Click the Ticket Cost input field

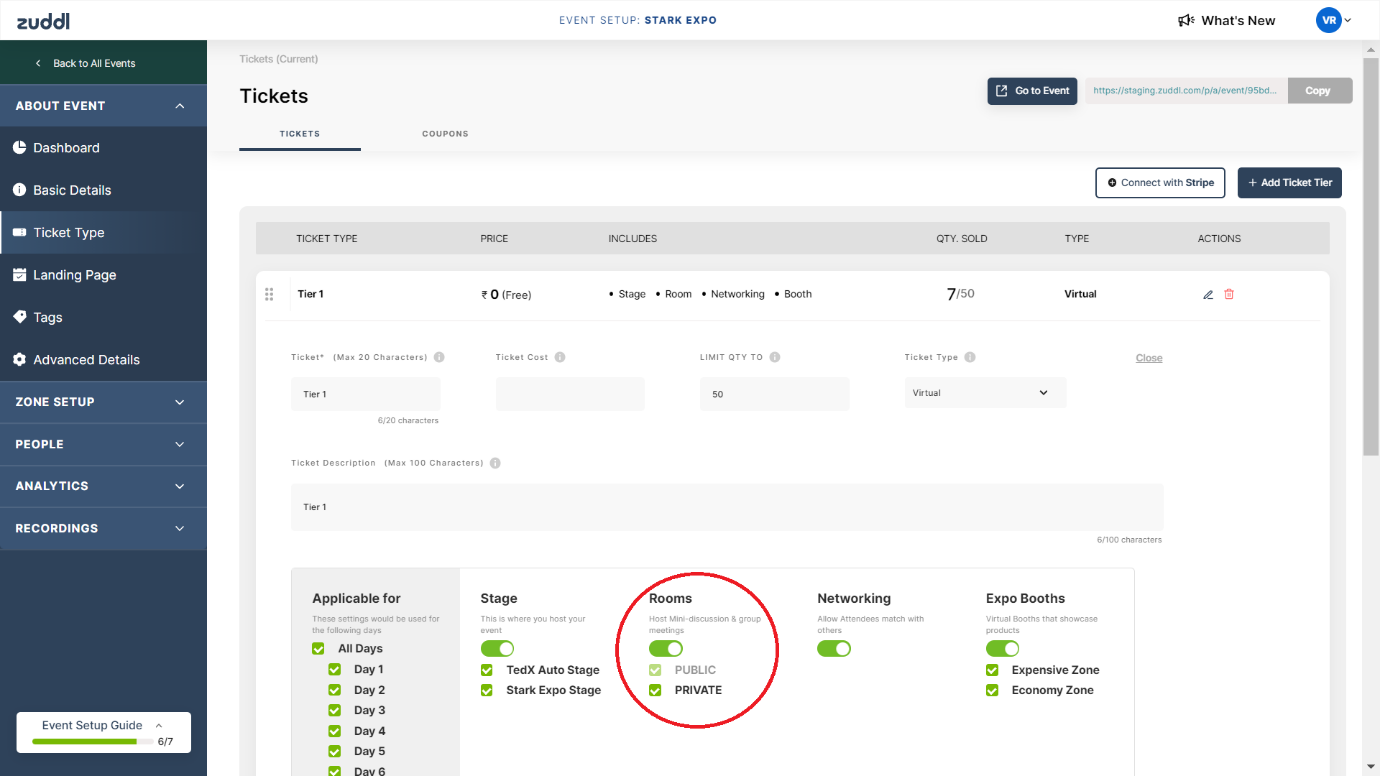(570, 394)
